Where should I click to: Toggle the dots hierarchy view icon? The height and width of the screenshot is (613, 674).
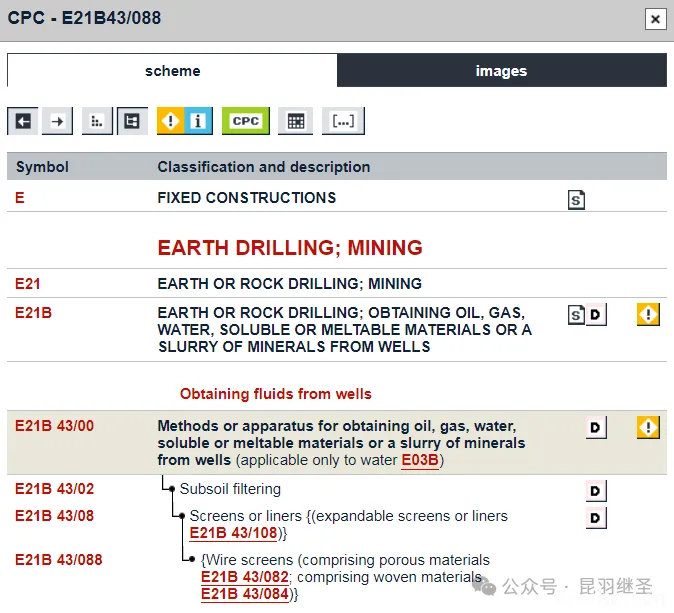pyautogui.click(x=96, y=121)
